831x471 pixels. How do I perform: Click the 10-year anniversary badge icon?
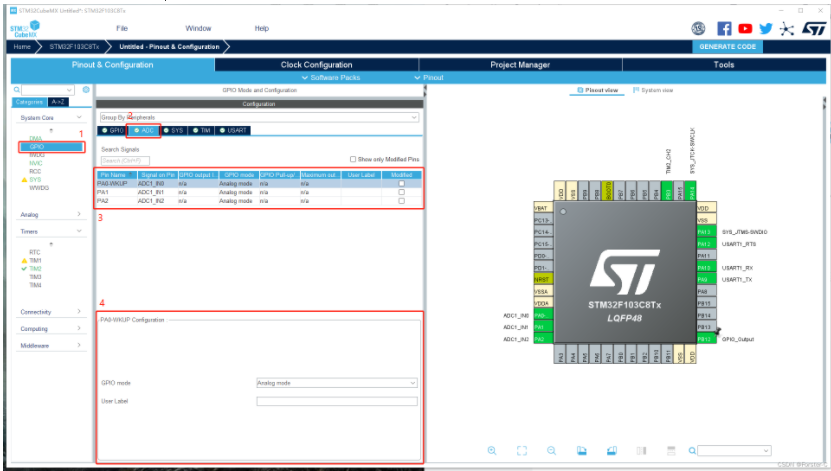699,29
